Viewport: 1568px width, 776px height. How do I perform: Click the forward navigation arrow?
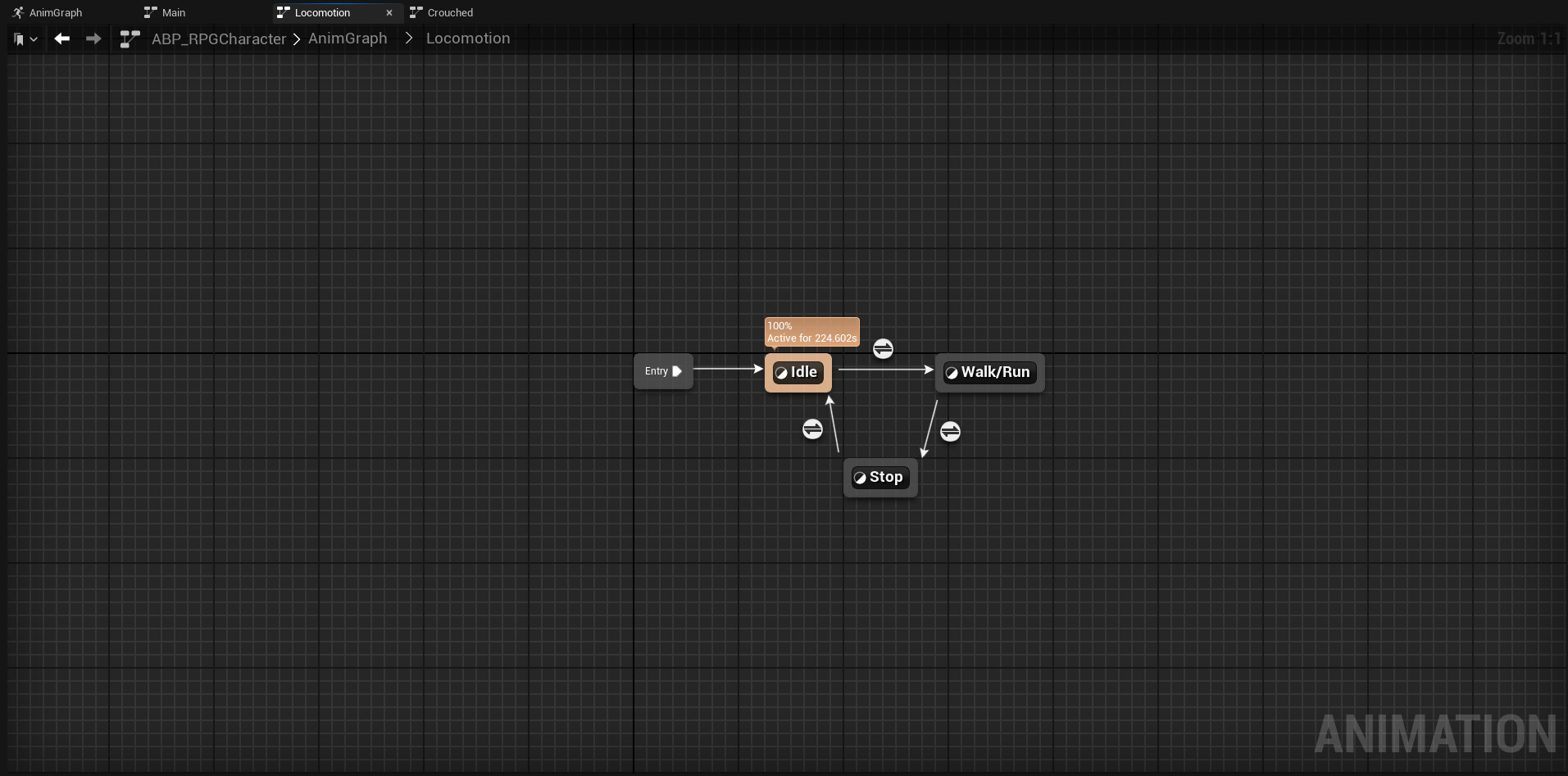93,39
